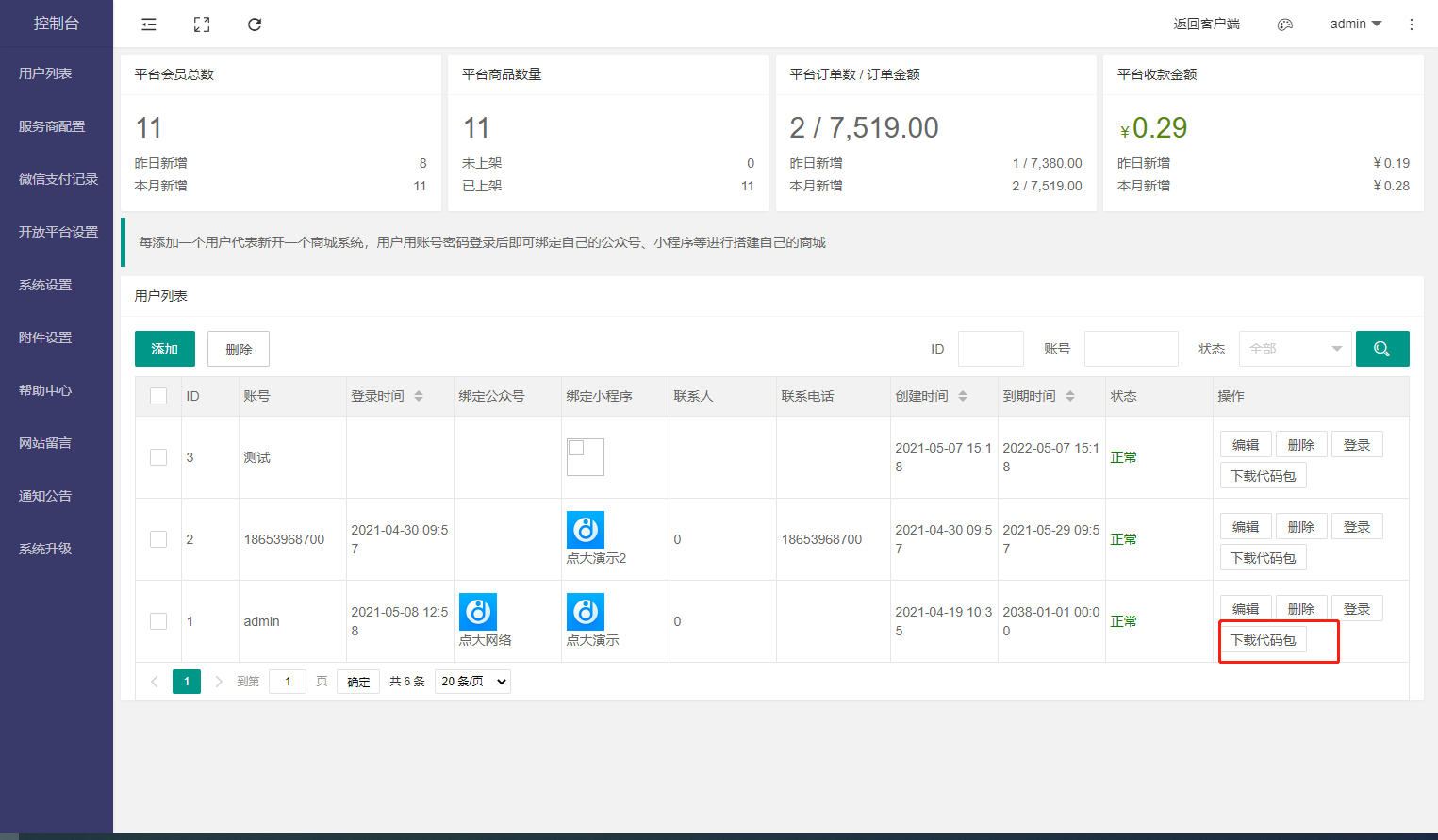This screenshot has height=840, width=1438.
Task: Toggle fullscreen mode icon
Action: point(202,25)
